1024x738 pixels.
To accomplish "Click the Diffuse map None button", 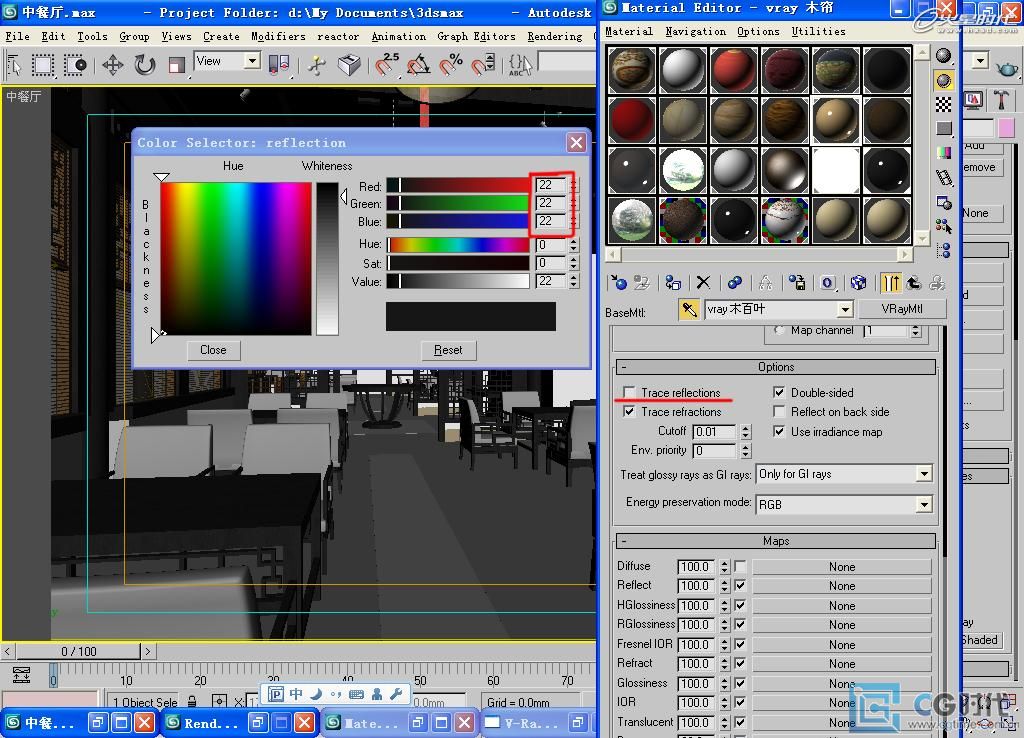I will [x=842, y=567].
